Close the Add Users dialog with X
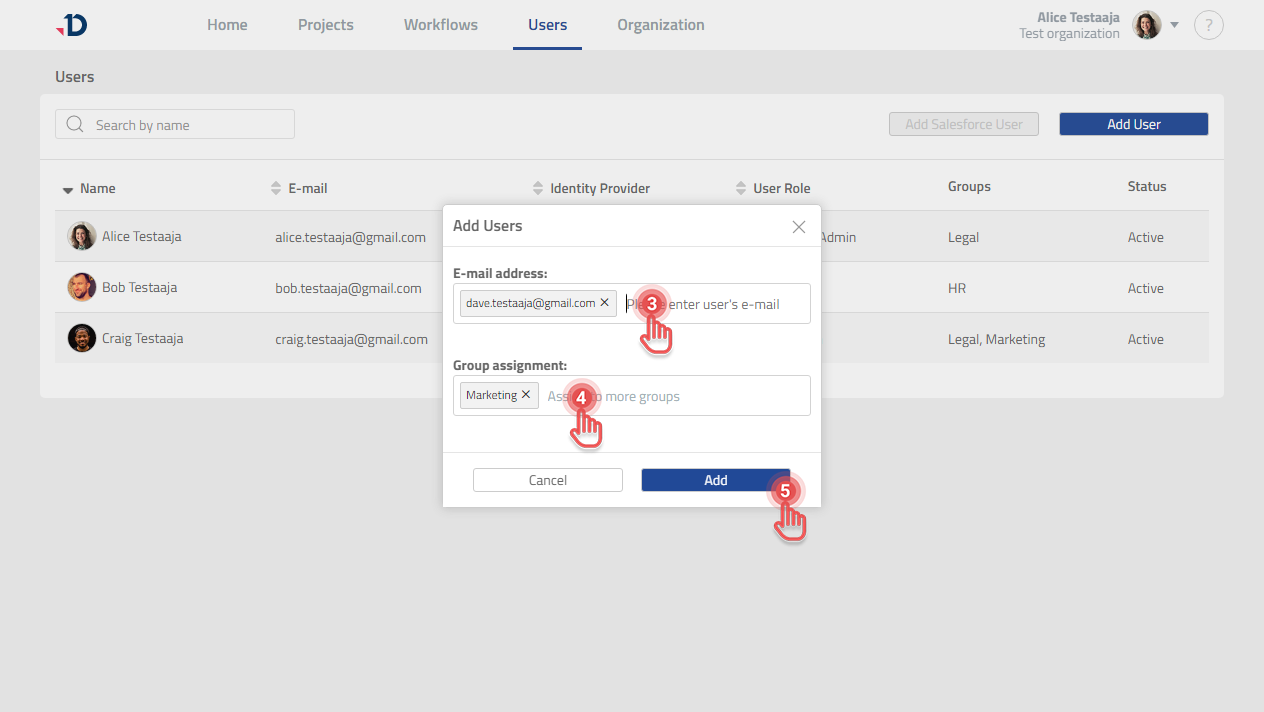 tap(798, 227)
